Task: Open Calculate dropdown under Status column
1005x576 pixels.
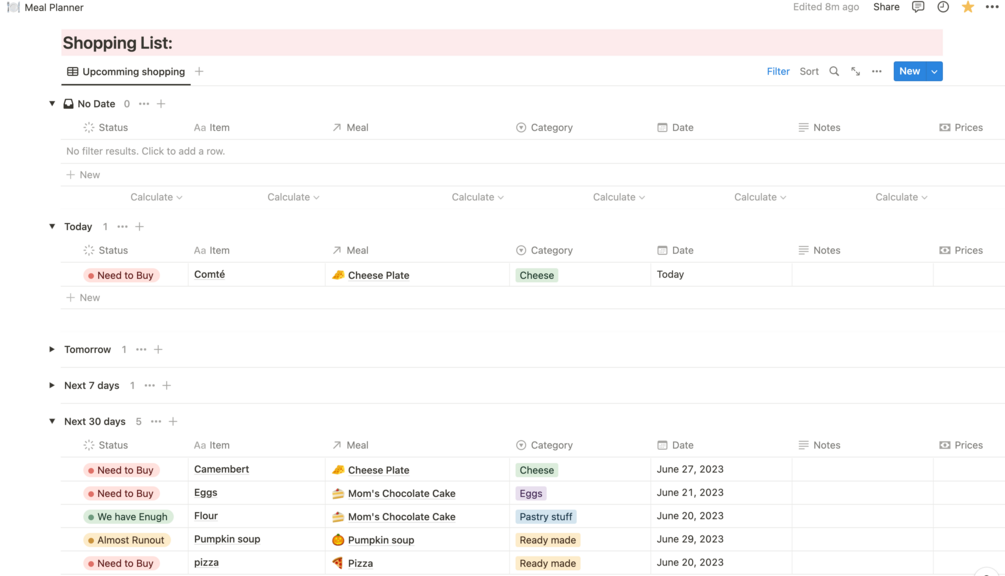Action: pyautogui.click(x=156, y=197)
